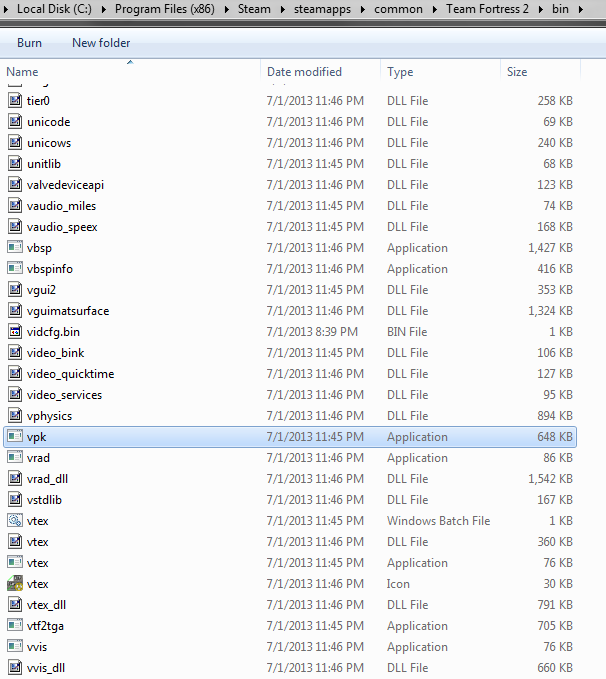Go to Team Fortress 2 breadcrumb
Image resolution: width=606 pixels, height=679 pixels.
(487, 9)
